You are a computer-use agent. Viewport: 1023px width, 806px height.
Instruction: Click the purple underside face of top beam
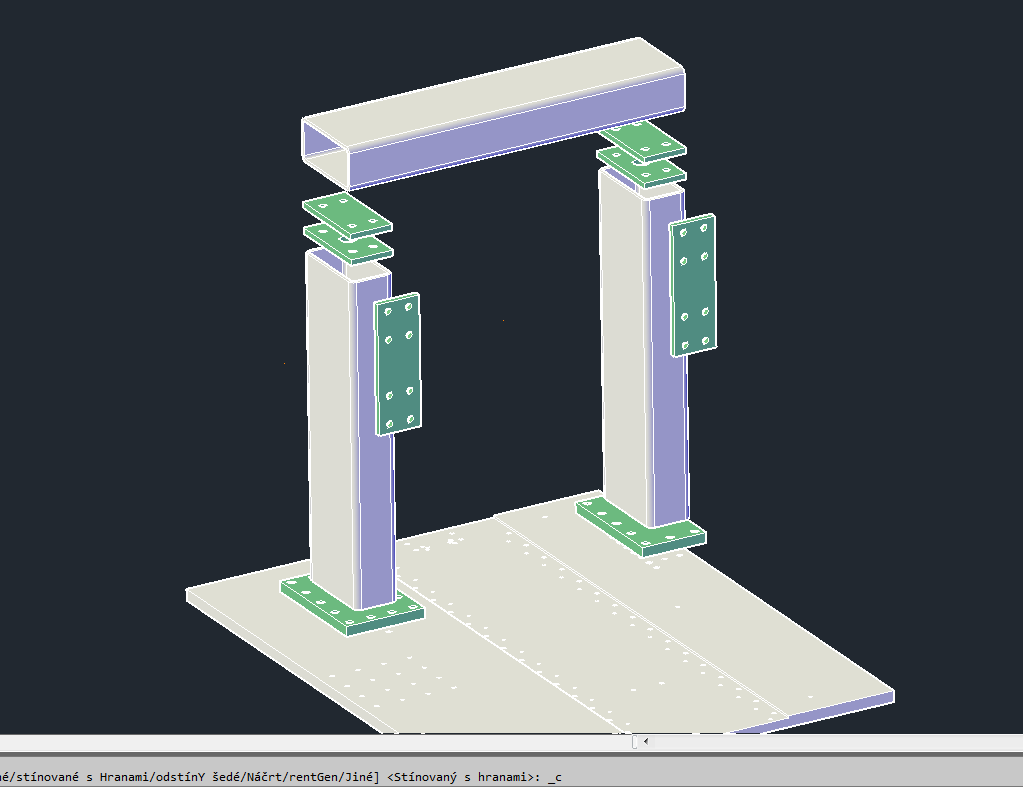click(500, 140)
